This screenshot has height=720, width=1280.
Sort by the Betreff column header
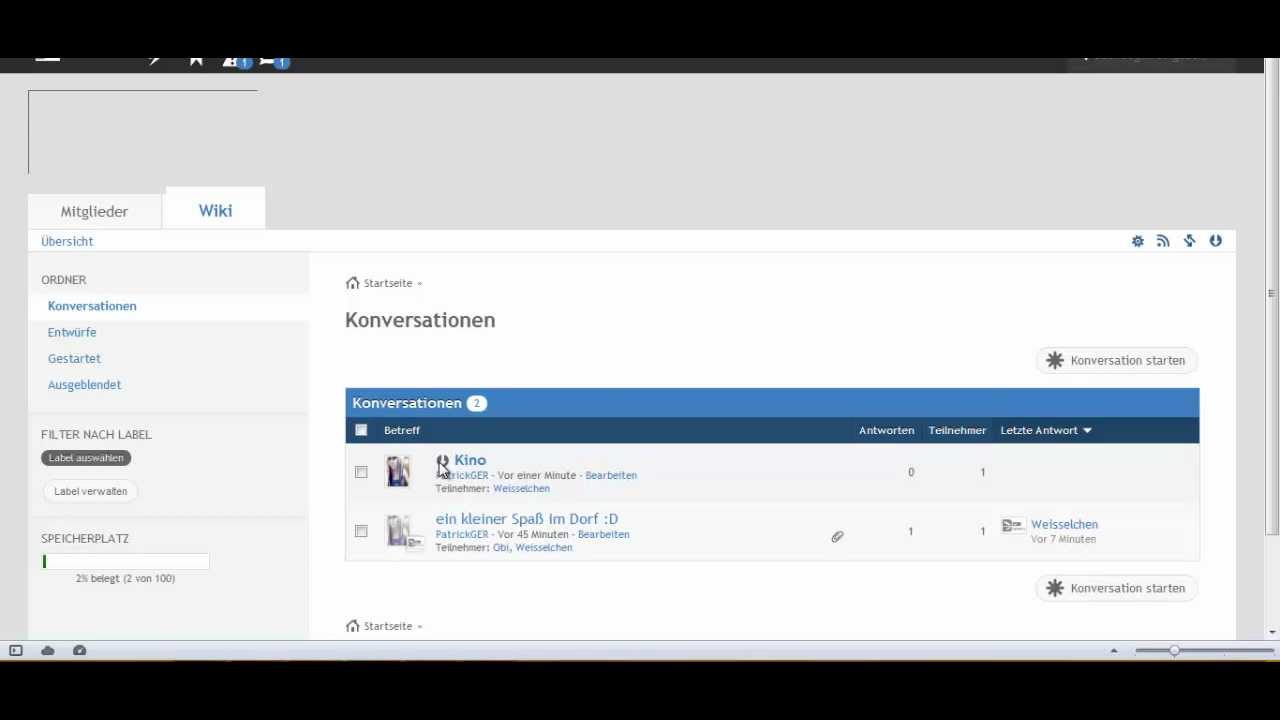pyautogui.click(x=402, y=430)
